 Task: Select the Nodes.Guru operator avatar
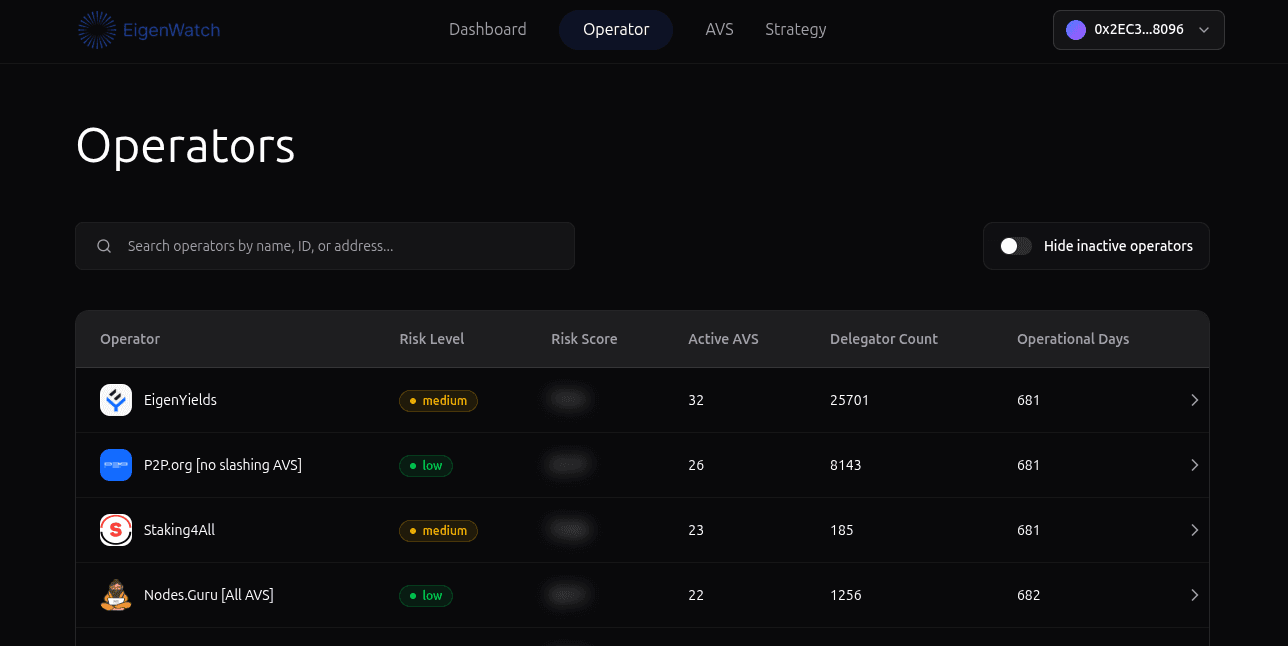tap(115, 594)
